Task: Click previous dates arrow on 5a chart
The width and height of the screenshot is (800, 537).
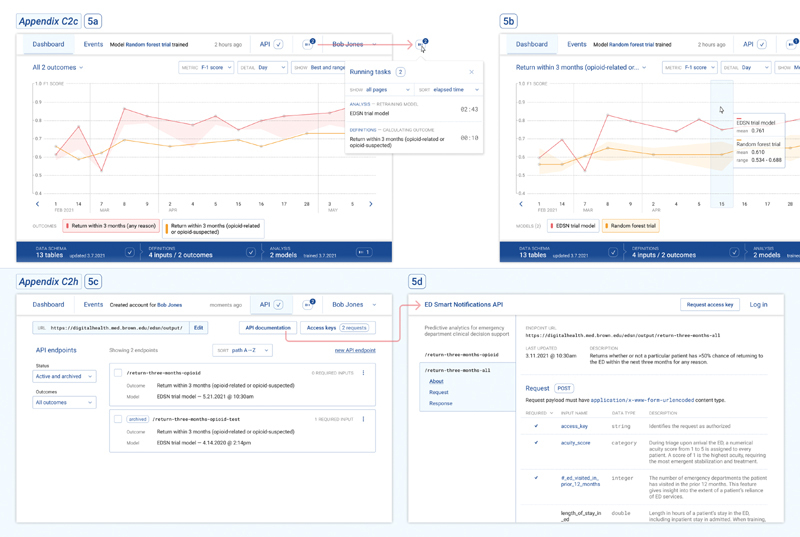Action: (x=37, y=204)
